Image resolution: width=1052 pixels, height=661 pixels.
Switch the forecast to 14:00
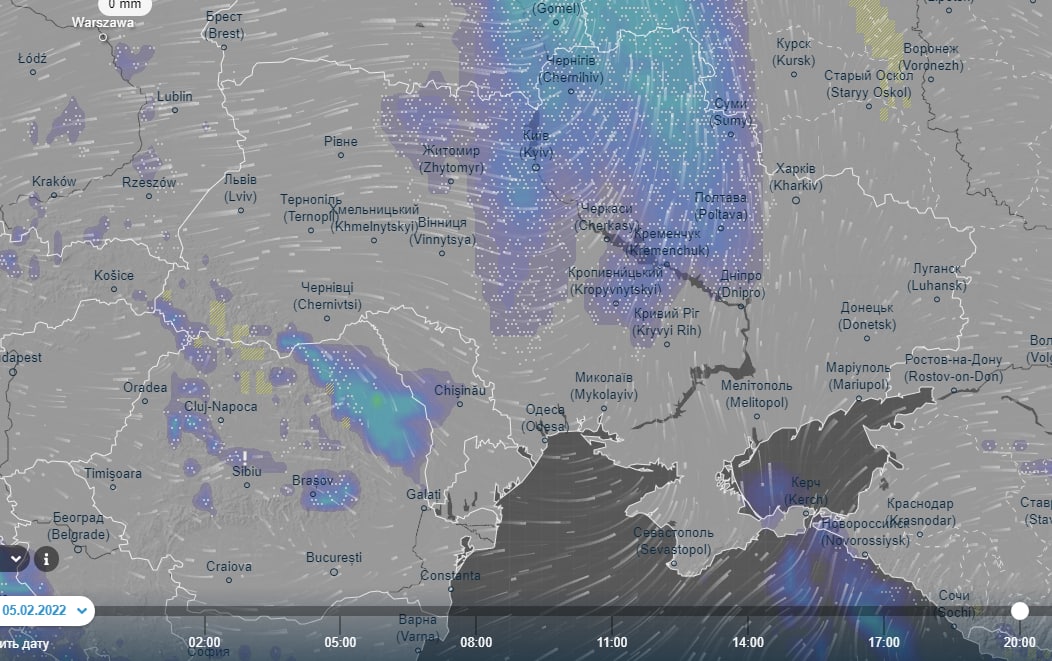pos(748,642)
